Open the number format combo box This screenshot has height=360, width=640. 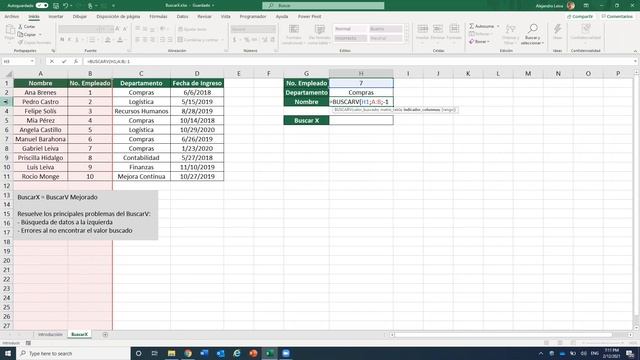(x=253, y=29)
